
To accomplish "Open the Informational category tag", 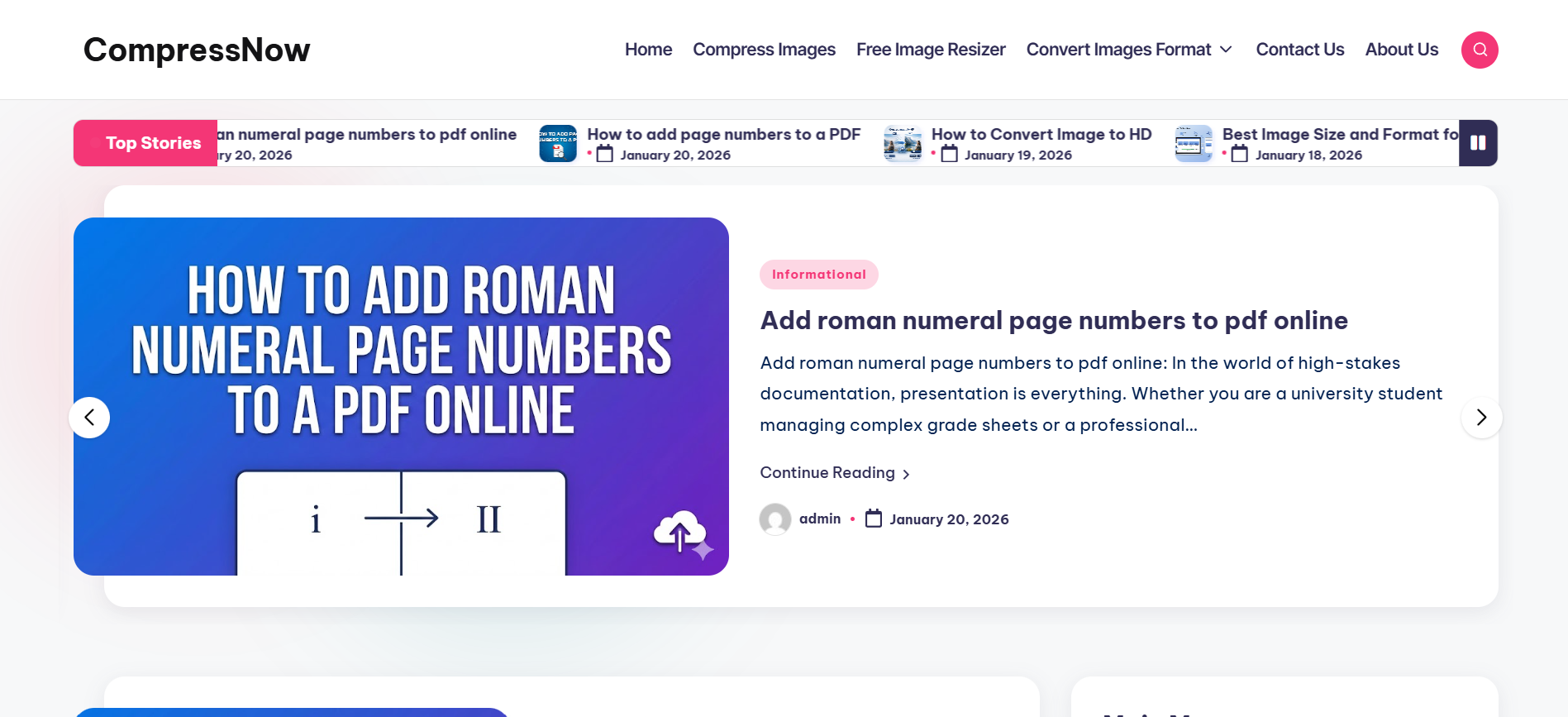I will click(818, 275).
